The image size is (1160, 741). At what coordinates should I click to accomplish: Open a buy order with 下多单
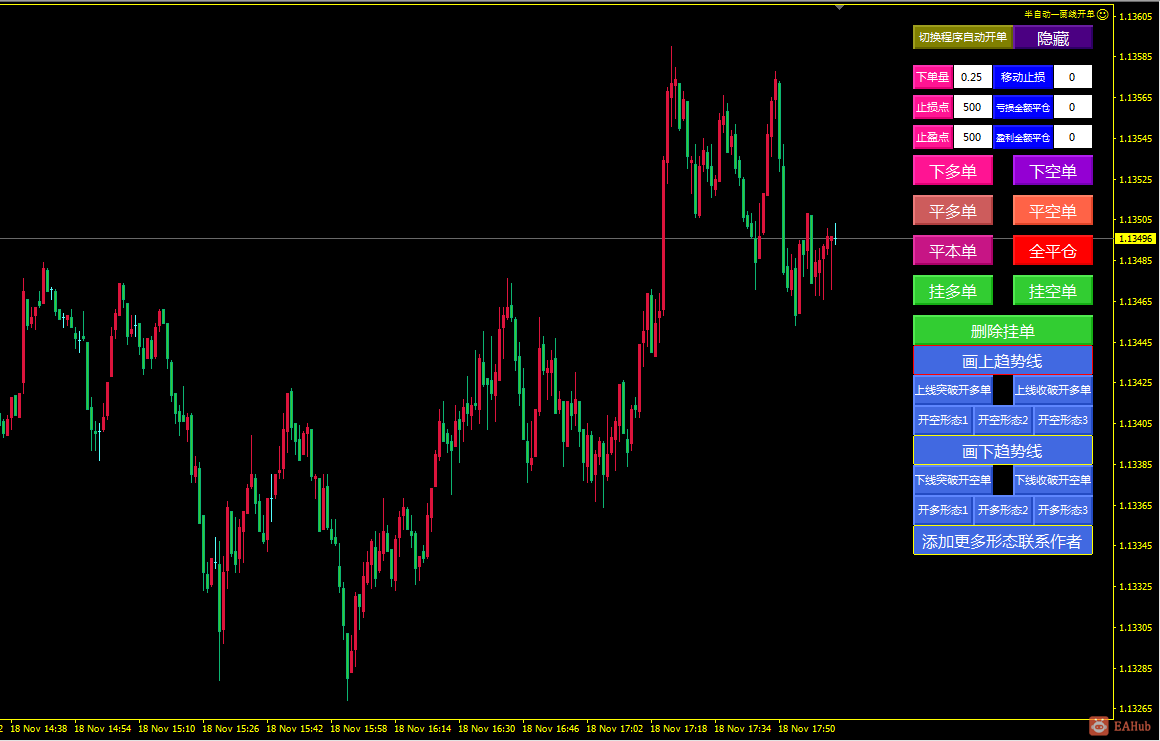click(953, 171)
